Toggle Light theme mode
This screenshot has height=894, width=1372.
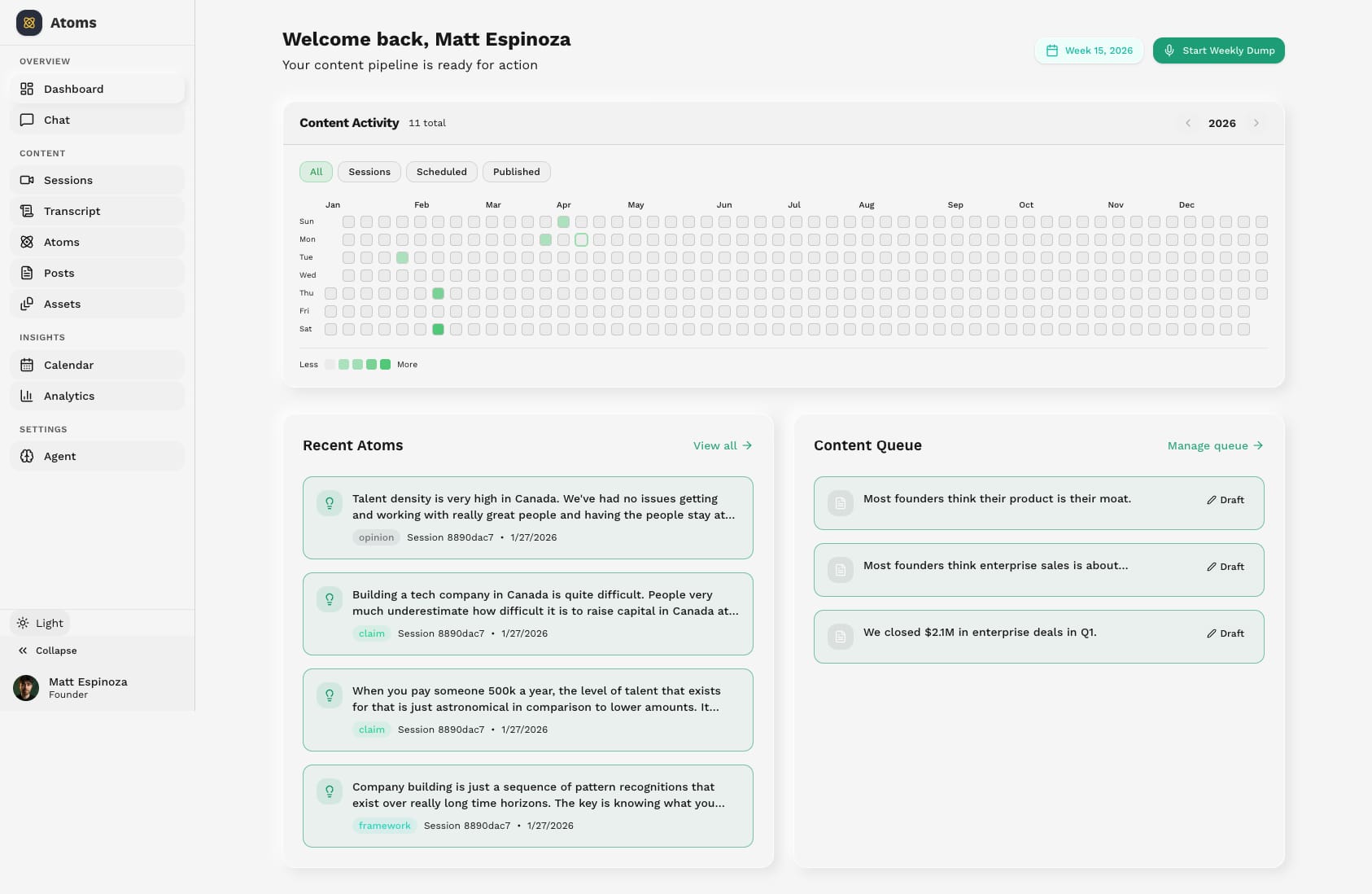(39, 623)
